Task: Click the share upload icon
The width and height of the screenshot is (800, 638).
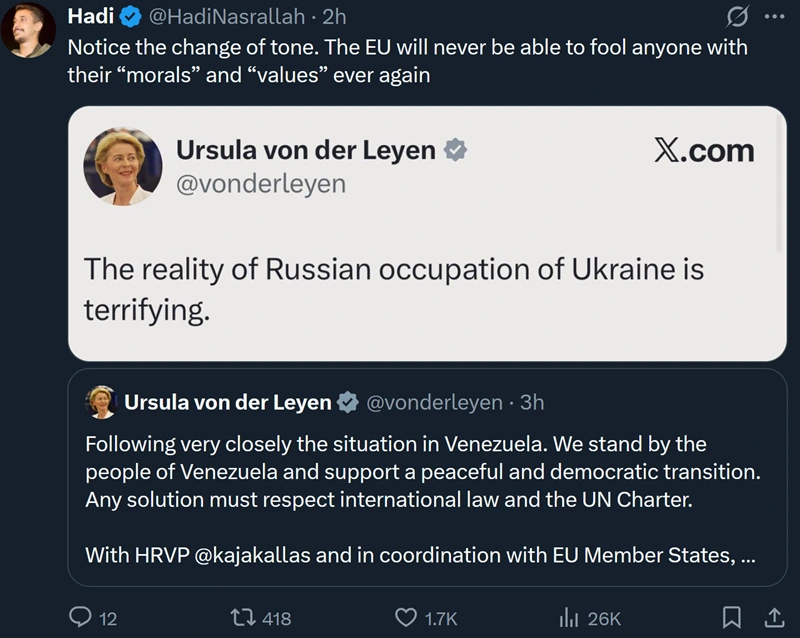Action: coord(773,618)
